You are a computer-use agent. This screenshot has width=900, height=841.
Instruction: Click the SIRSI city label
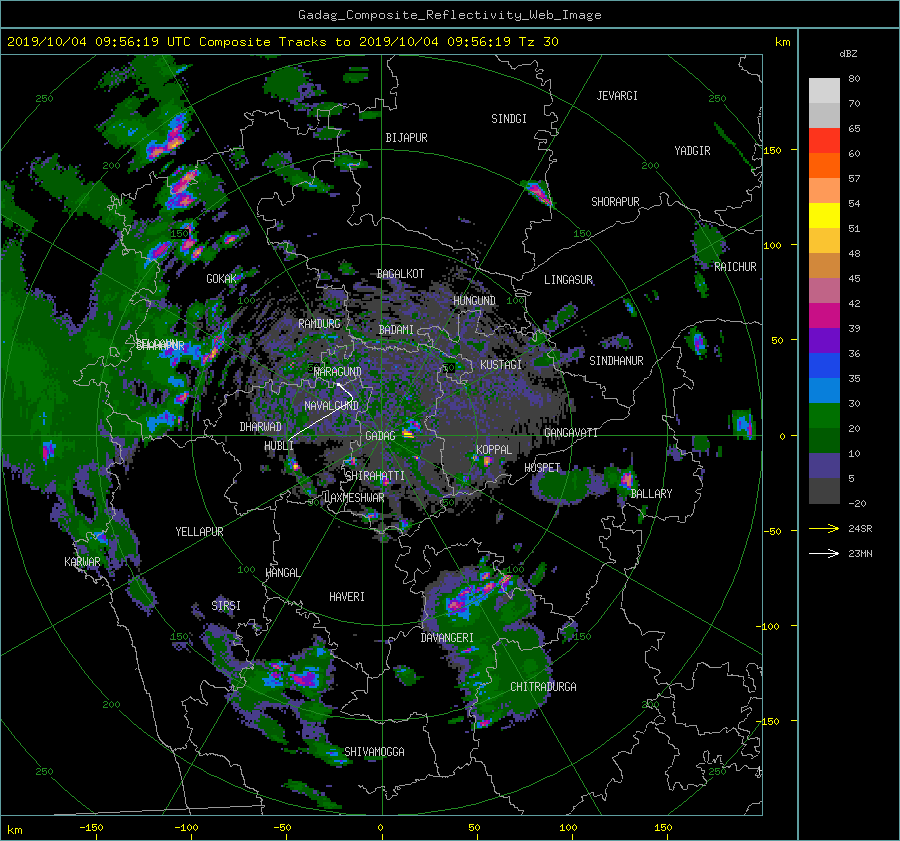click(226, 606)
